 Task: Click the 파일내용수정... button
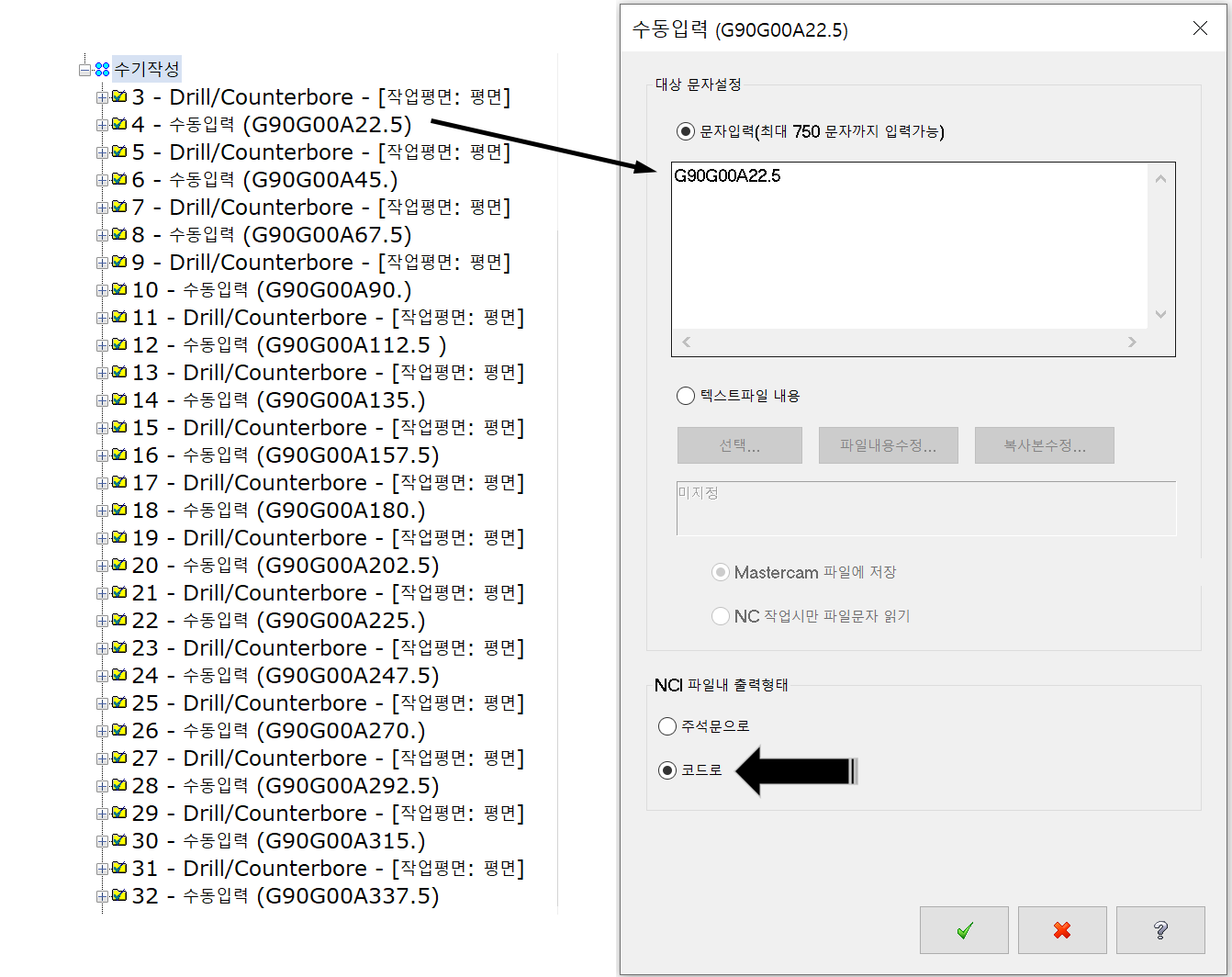[889, 445]
